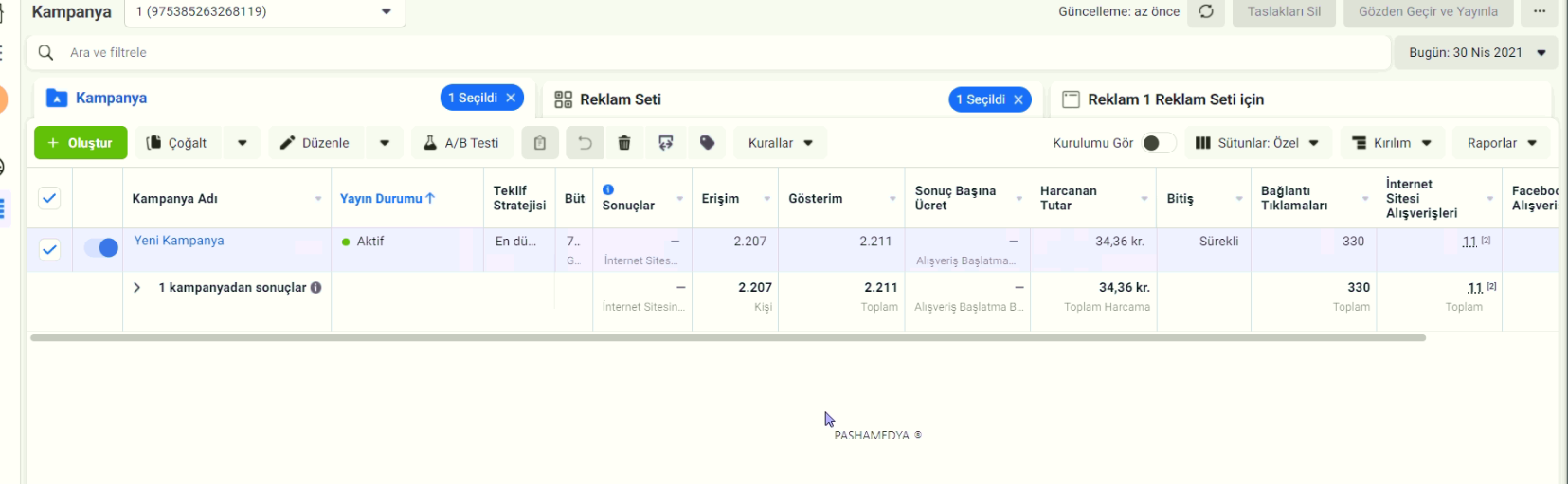Screen dimensions: 1568x484
Task: Click the Bağlantı Tıklamaları column header
Action: click(1293, 198)
